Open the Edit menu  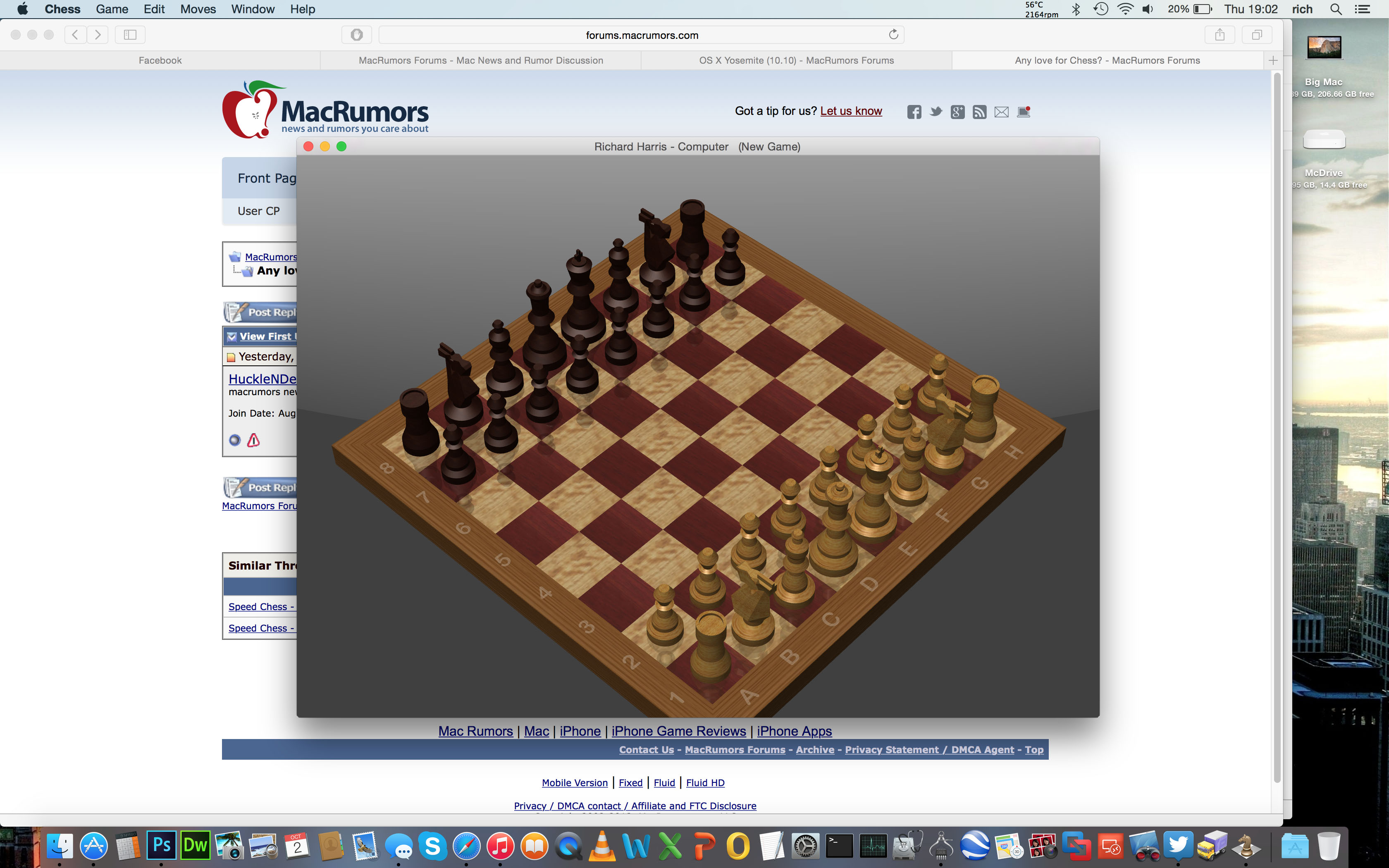click(154, 9)
